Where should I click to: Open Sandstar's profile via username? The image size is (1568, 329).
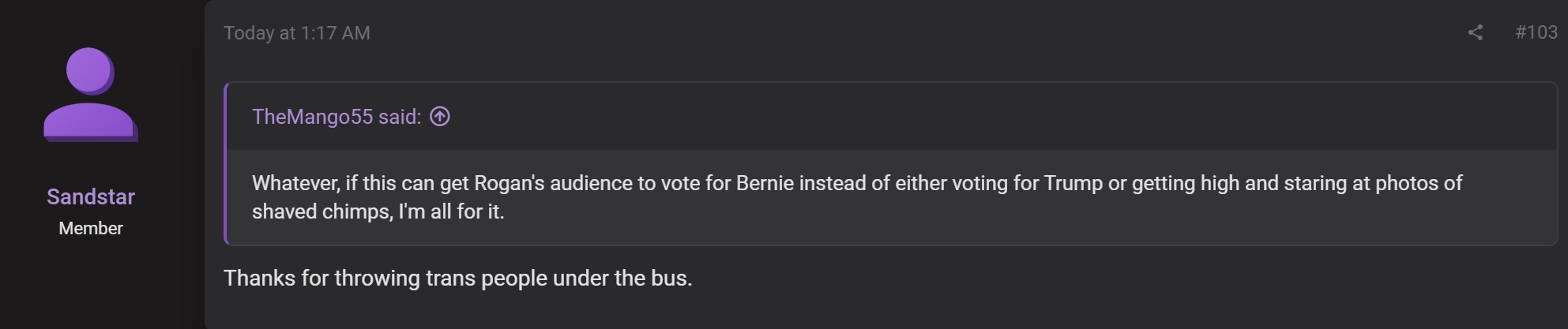[91, 196]
